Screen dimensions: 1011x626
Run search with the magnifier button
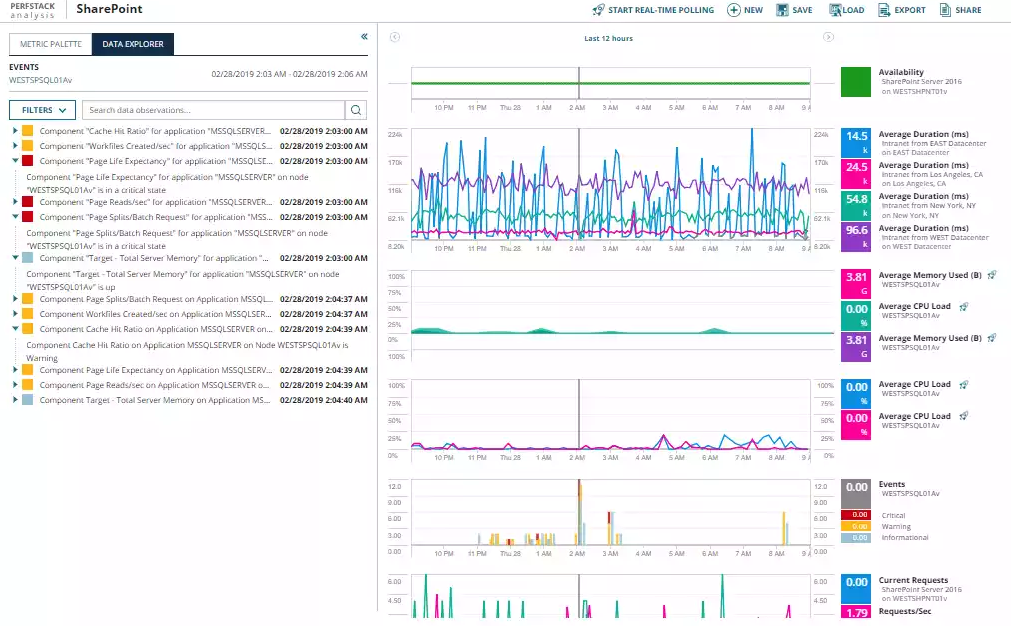point(356,110)
